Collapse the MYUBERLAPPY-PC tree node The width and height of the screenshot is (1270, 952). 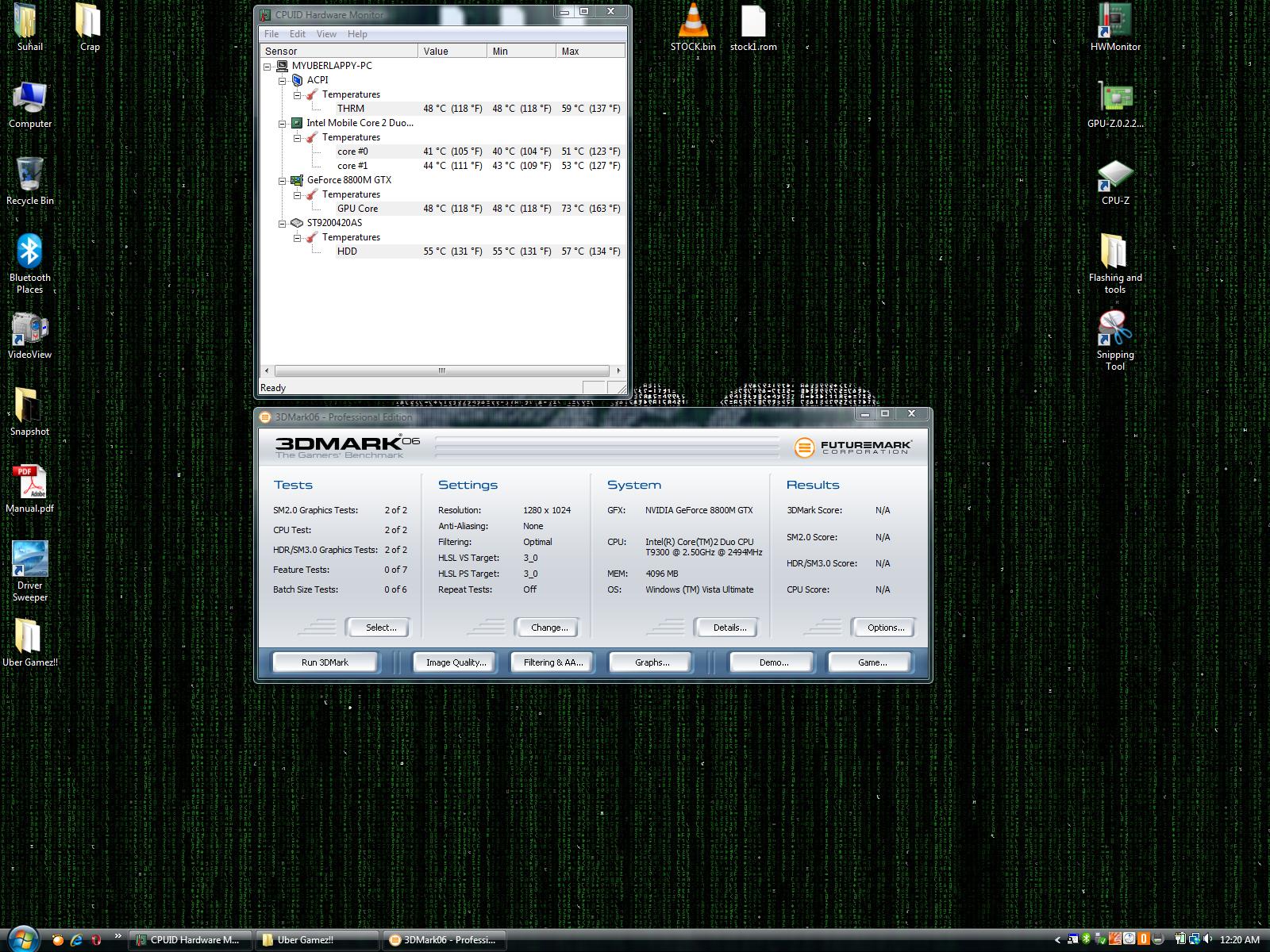click(x=267, y=66)
